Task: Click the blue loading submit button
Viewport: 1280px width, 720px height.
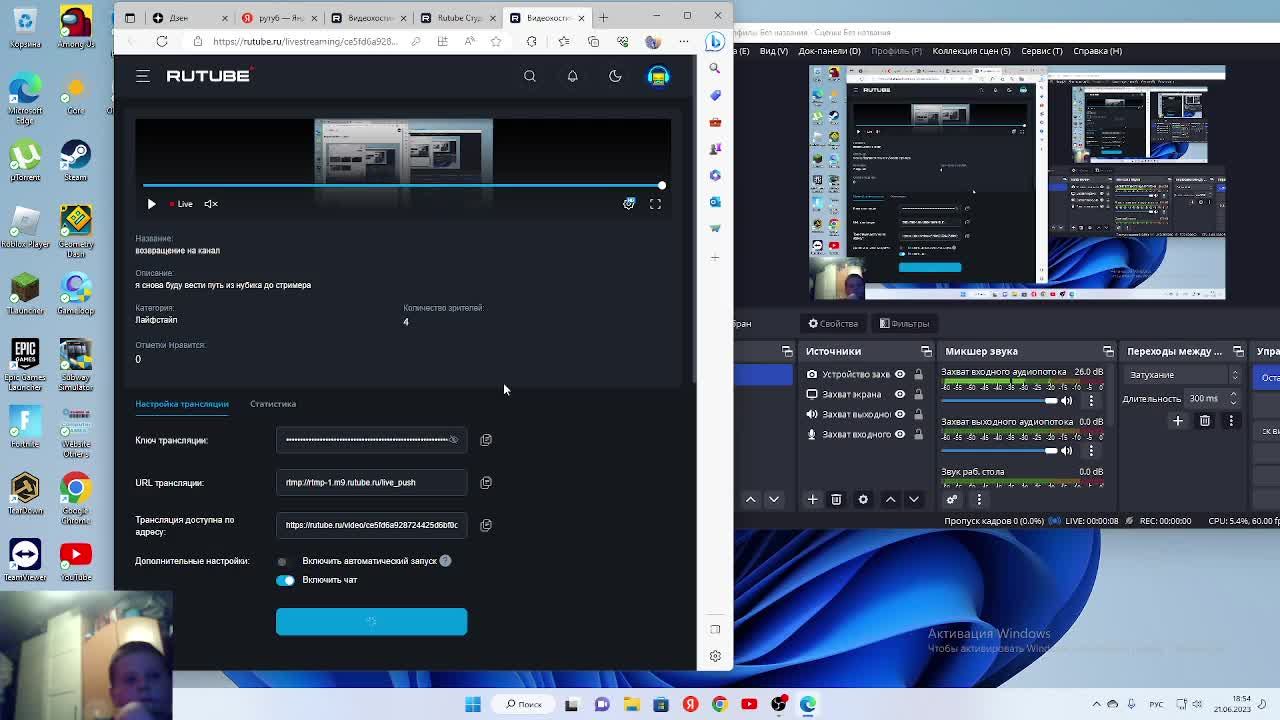Action: [x=371, y=621]
